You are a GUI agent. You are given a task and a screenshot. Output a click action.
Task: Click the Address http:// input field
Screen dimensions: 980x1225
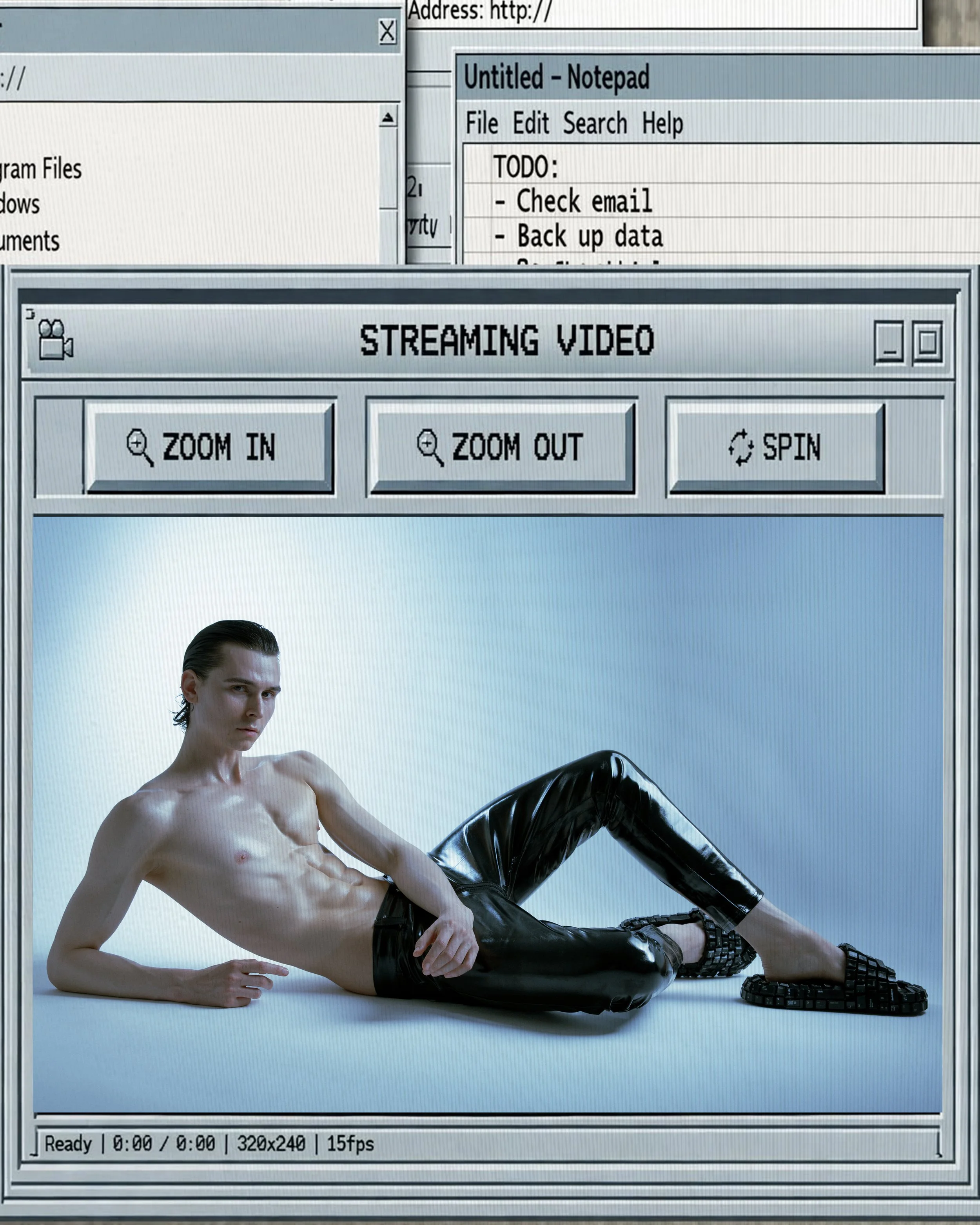pyautogui.click(x=662, y=13)
